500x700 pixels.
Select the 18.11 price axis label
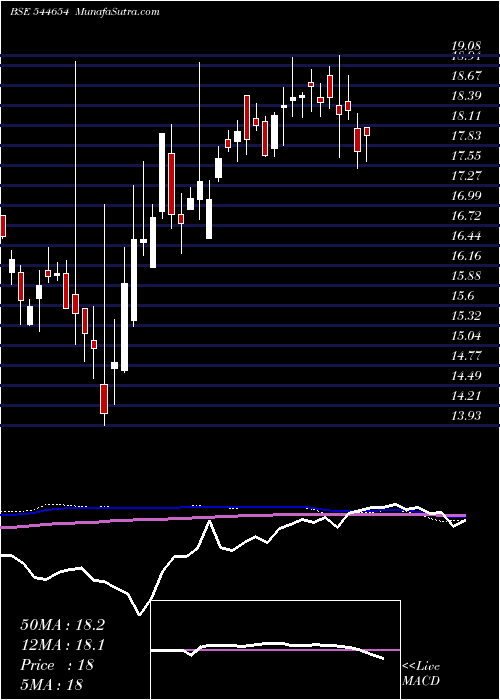click(466, 116)
